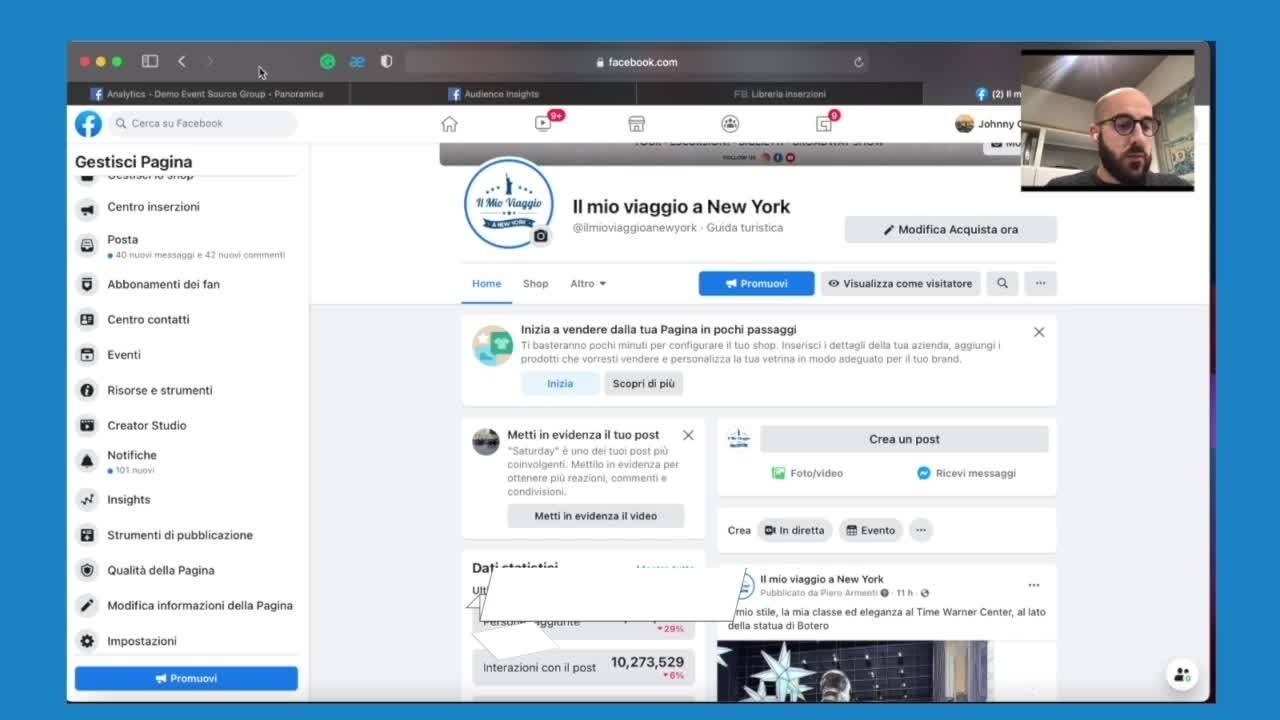1280x720 pixels.
Task: Create an Evento
Action: pyautogui.click(x=870, y=531)
